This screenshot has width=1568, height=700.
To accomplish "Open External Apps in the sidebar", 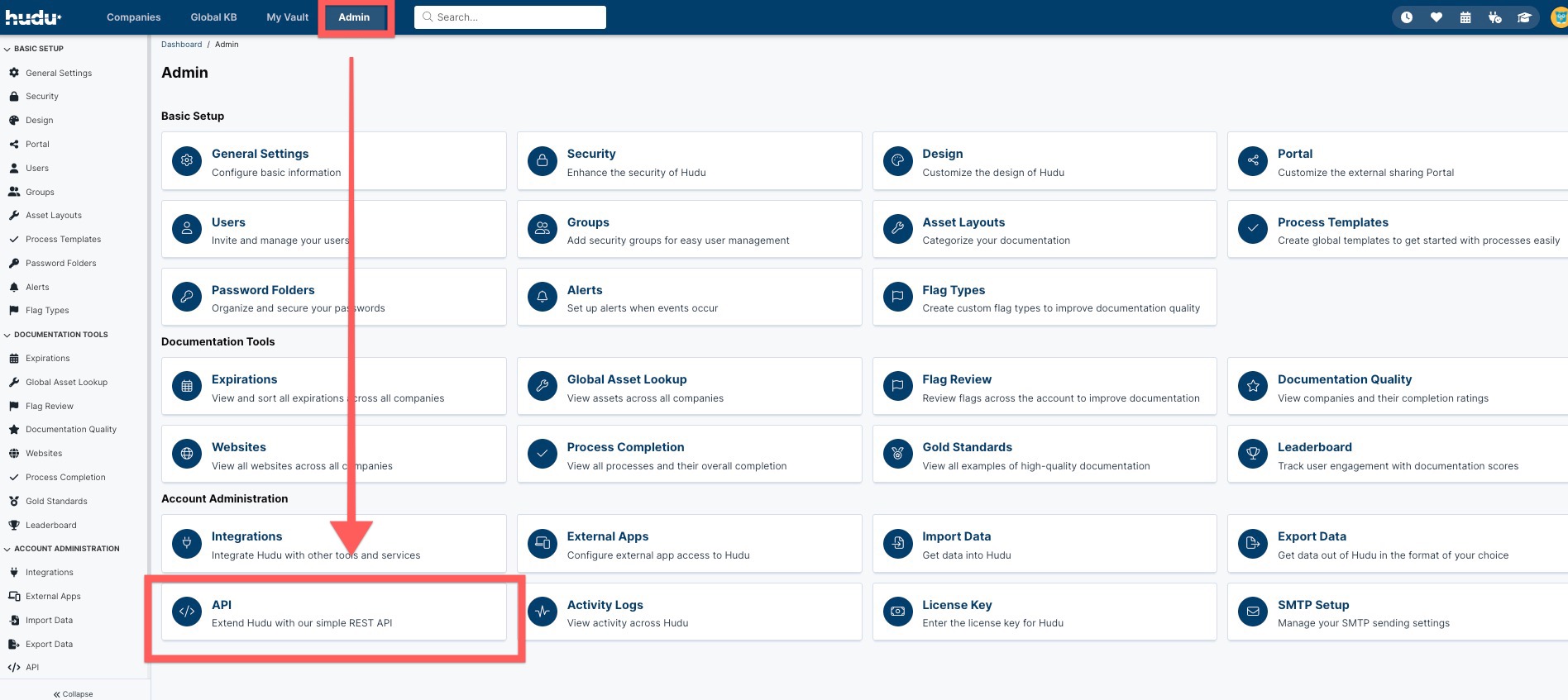I will (x=53, y=596).
